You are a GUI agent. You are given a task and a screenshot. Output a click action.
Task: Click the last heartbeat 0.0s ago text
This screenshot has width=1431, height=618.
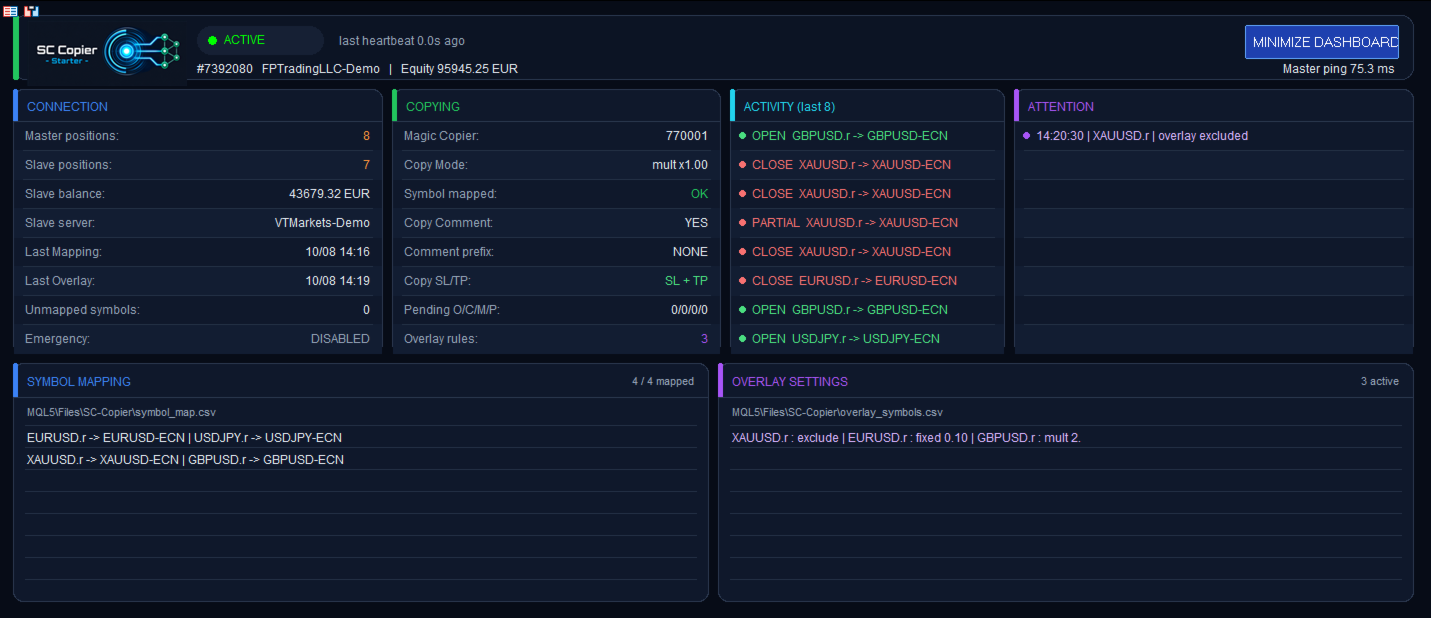tap(402, 41)
